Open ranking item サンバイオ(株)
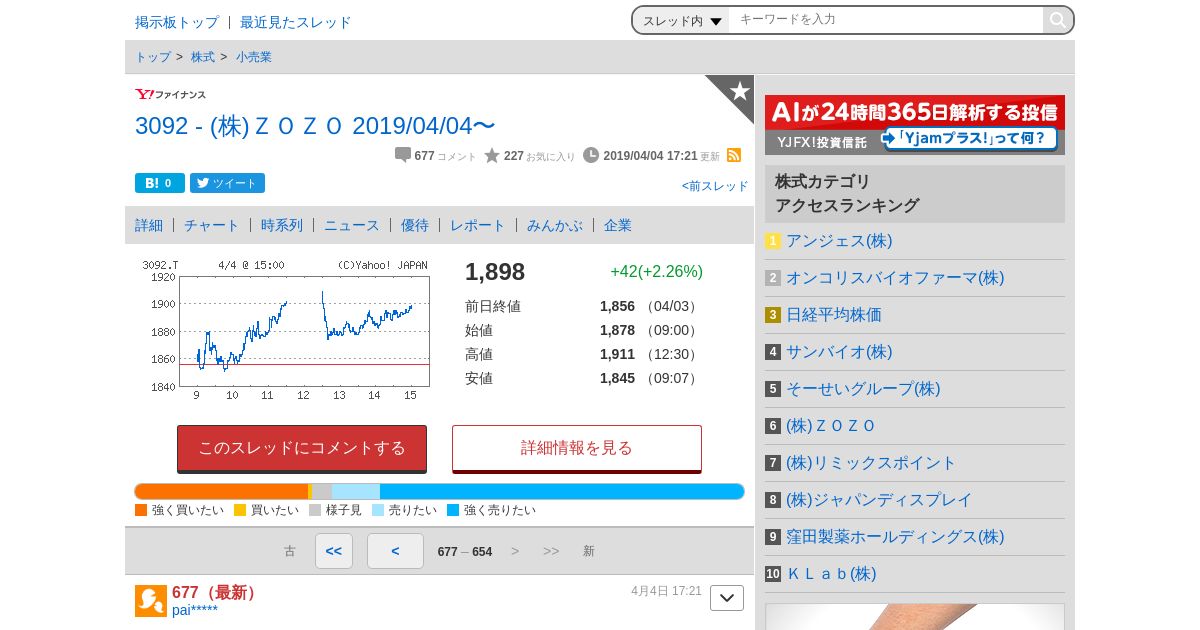 tap(839, 352)
